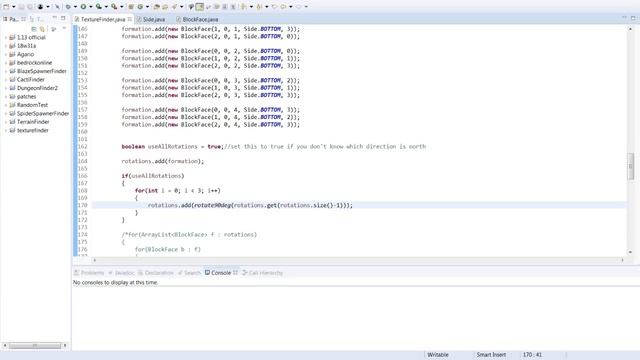Switch to the TextureFinder.java editor tab
This screenshot has height=360, width=640.
102,19
